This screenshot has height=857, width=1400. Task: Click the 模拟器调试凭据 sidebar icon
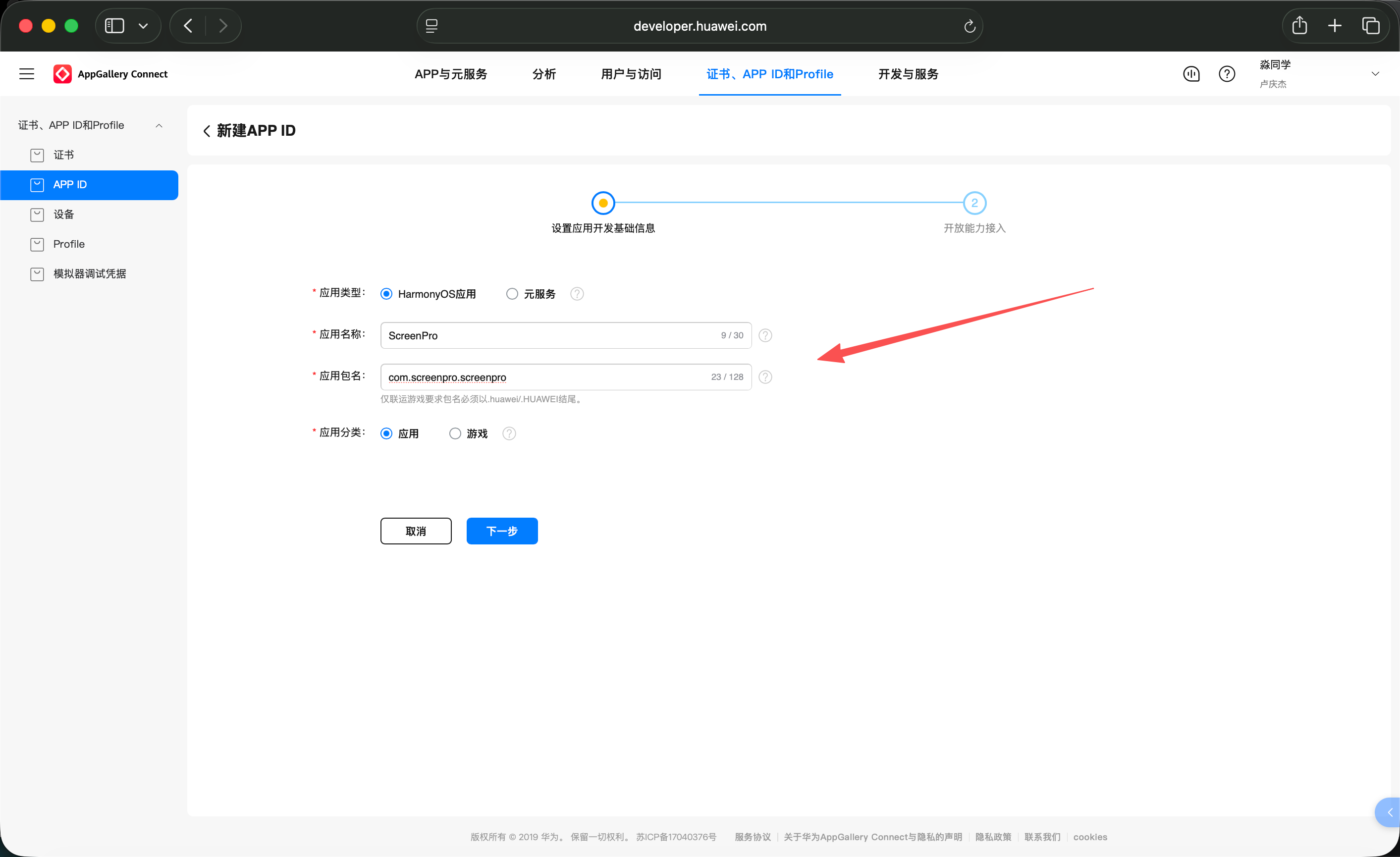tap(37, 274)
